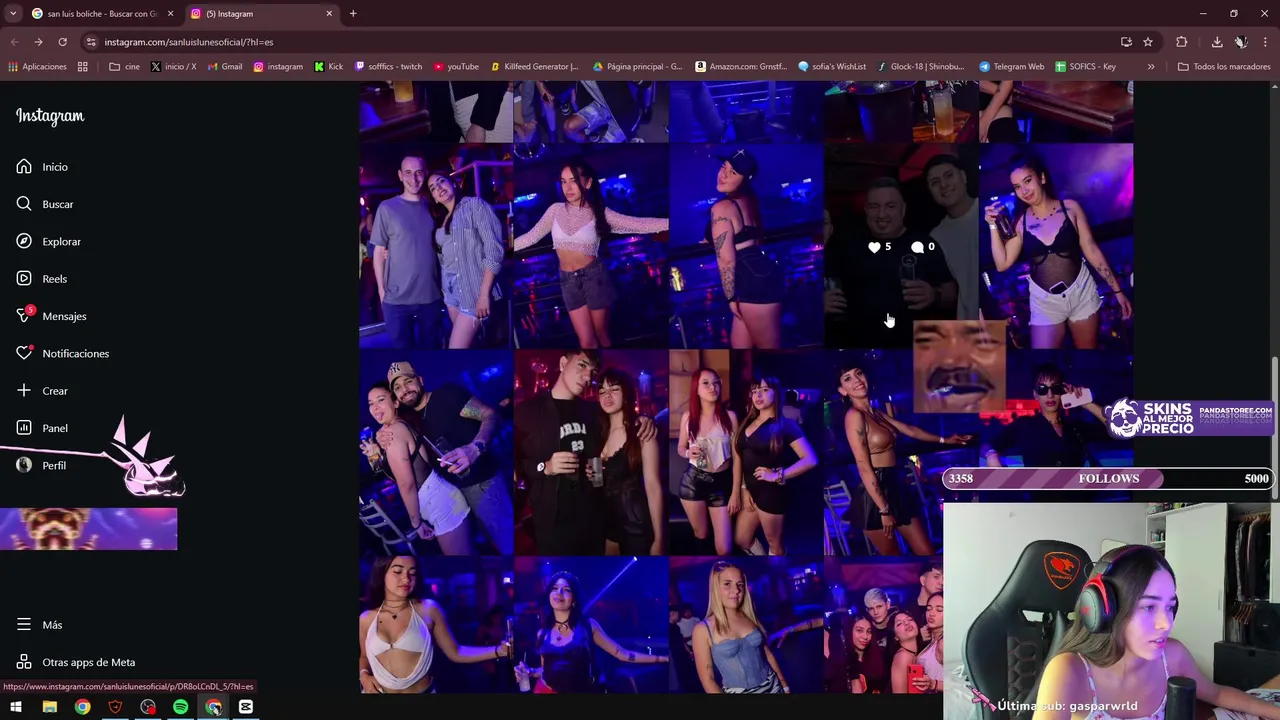The width and height of the screenshot is (1280, 720).
Task: Open OBS Studio from the taskbar
Action: pos(148,707)
